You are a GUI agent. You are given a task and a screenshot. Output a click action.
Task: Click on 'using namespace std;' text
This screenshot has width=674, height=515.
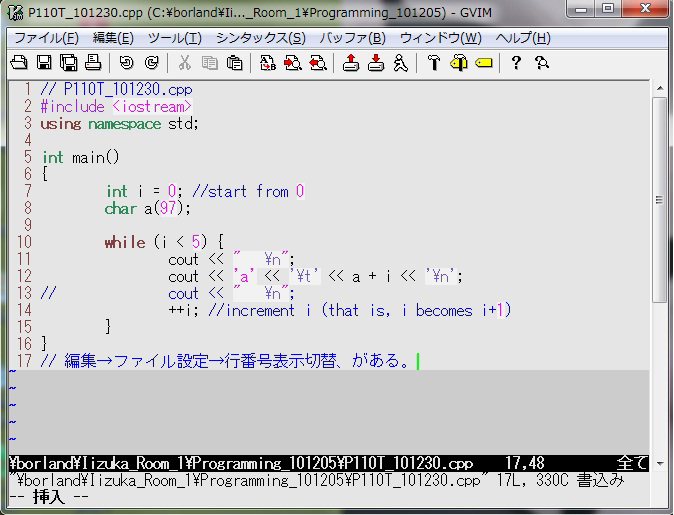(119, 124)
